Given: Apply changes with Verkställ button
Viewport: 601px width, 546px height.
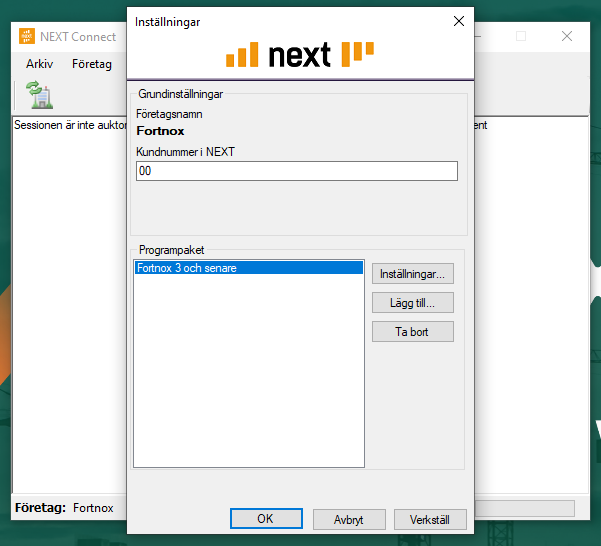Looking at the screenshot, I should click(x=430, y=520).
